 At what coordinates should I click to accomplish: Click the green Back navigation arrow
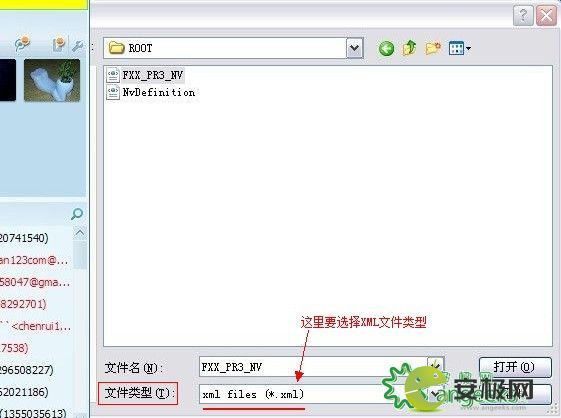click(x=386, y=48)
